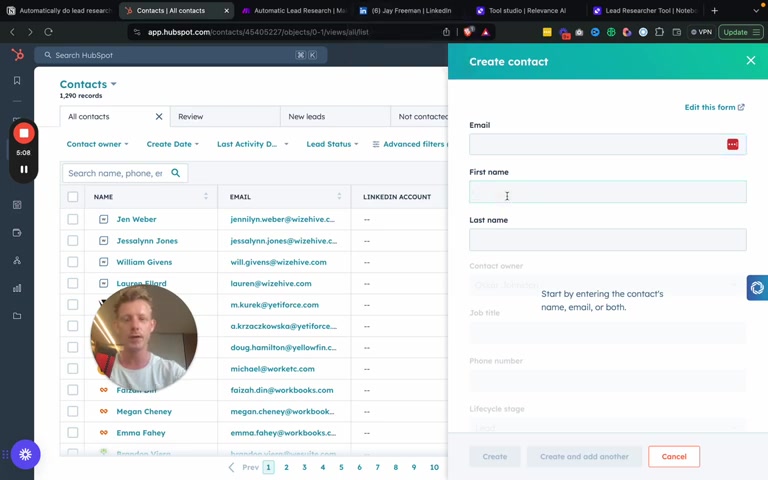Screen dimensions: 768x480
Task: Open the reporting bar chart sidebar icon
Action: pyautogui.click(x=17, y=288)
